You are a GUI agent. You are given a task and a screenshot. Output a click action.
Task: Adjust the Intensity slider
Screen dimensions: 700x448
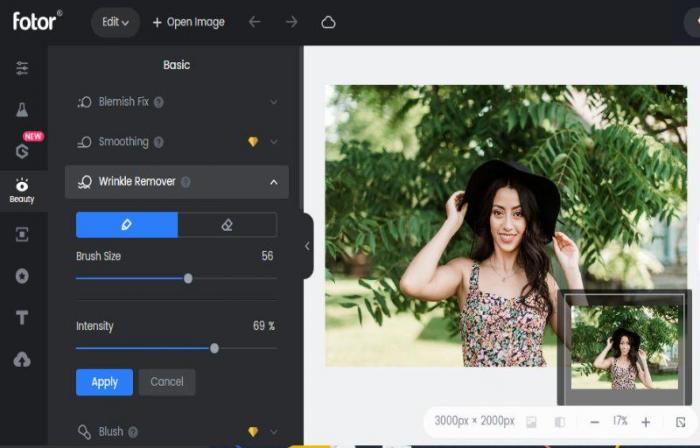[x=214, y=348]
